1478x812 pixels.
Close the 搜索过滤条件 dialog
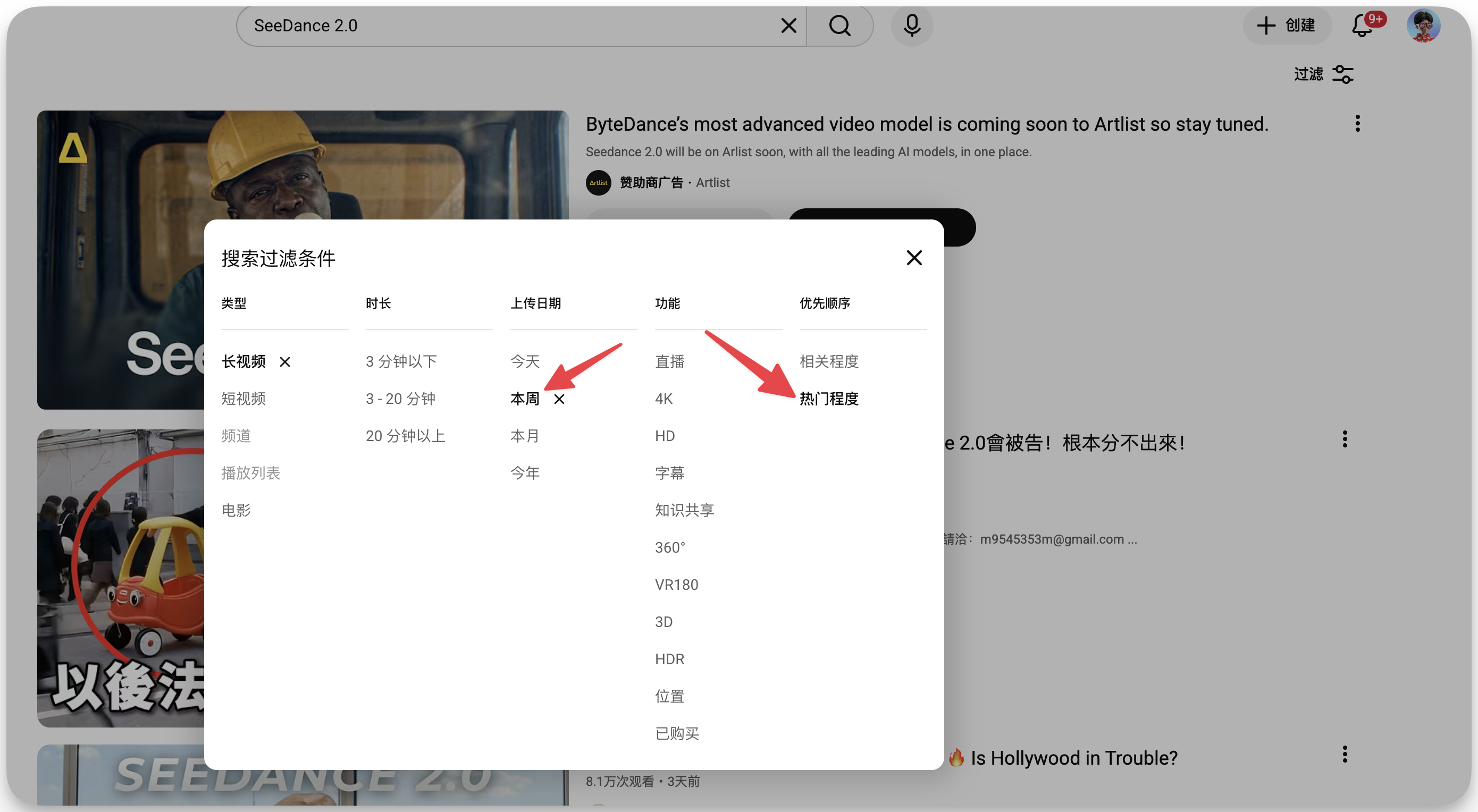(x=914, y=258)
